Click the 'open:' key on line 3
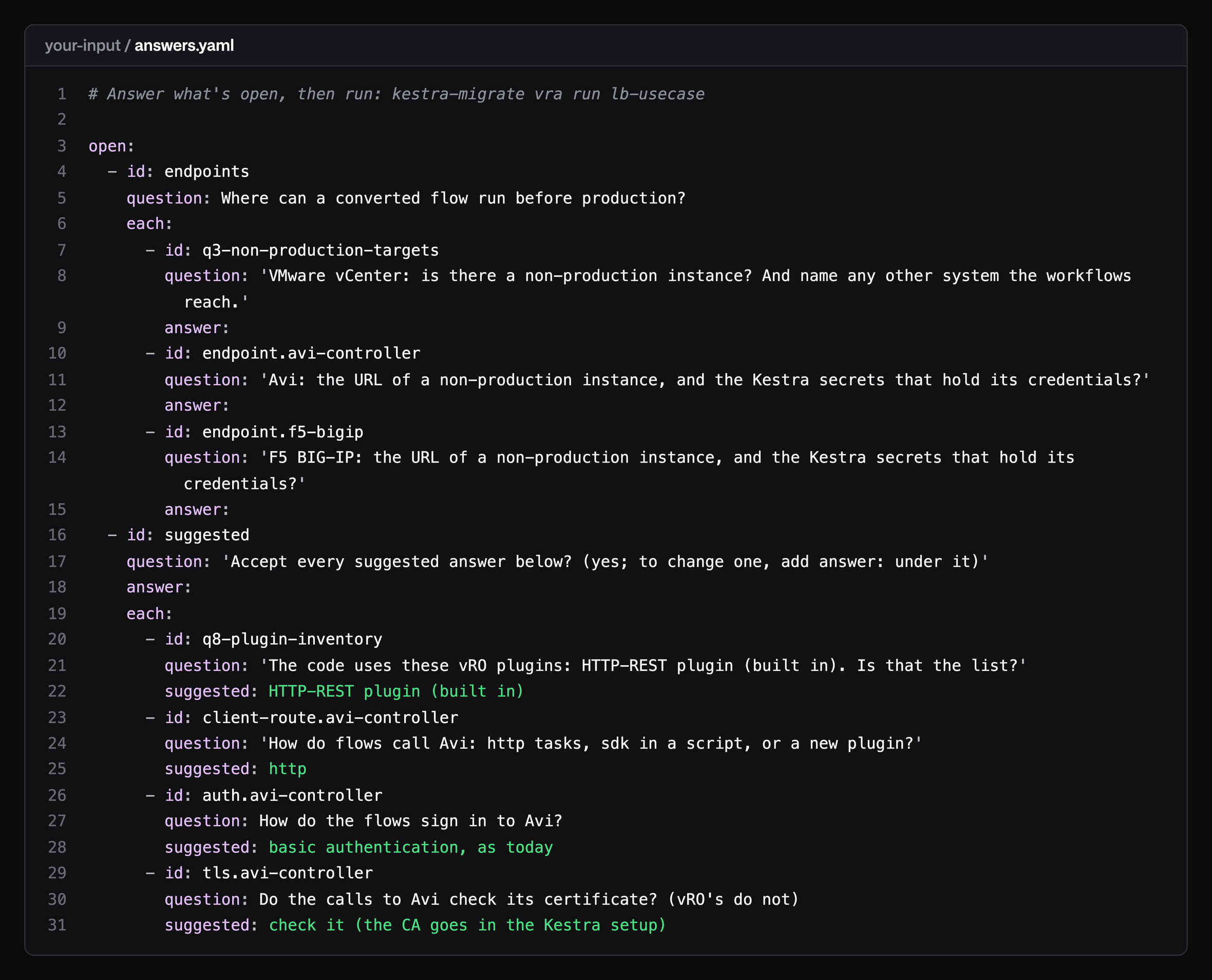Screen dimensions: 1212x980 [x=111, y=146]
